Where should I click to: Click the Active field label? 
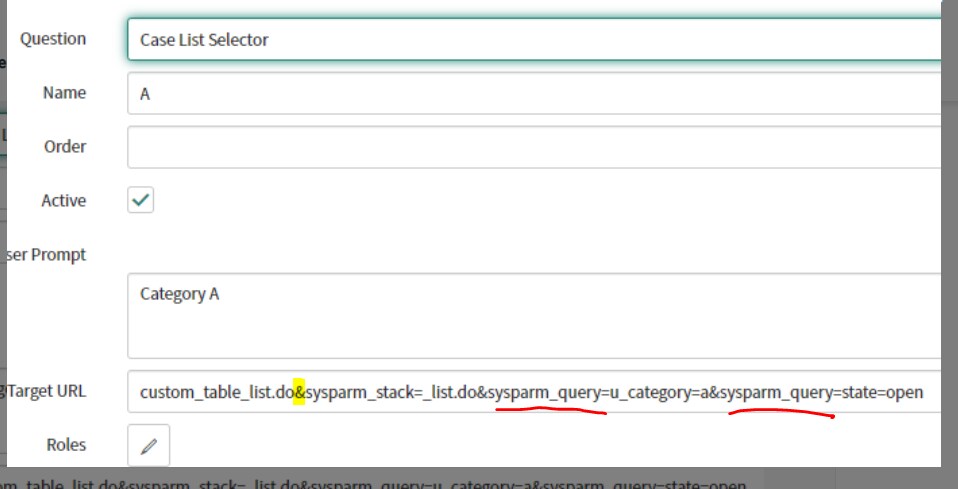[x=64, y=200]
